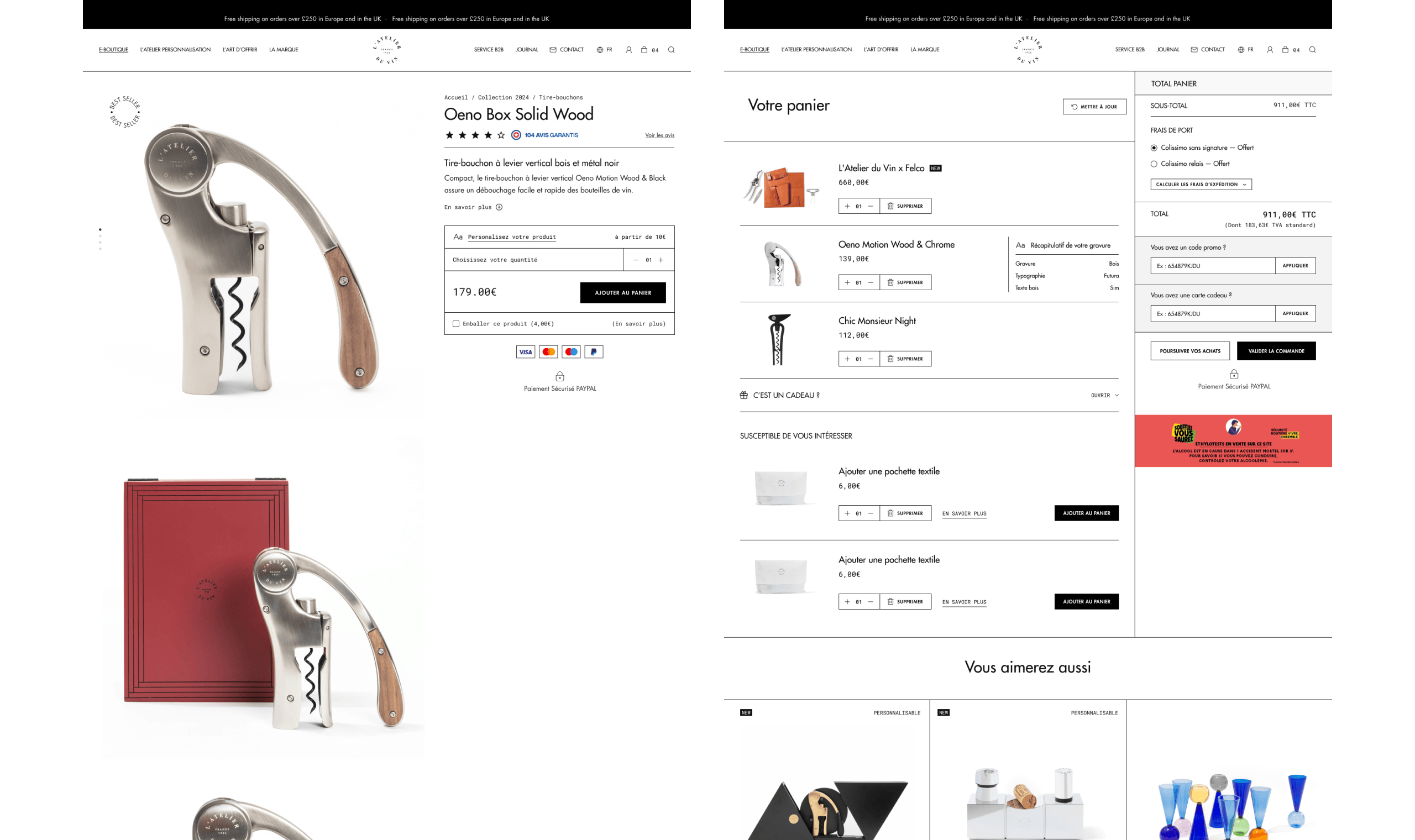This screenshot has width=1415, height=840.
Task: Click Valider la commande button
Action: click(x=1276, y=351)
